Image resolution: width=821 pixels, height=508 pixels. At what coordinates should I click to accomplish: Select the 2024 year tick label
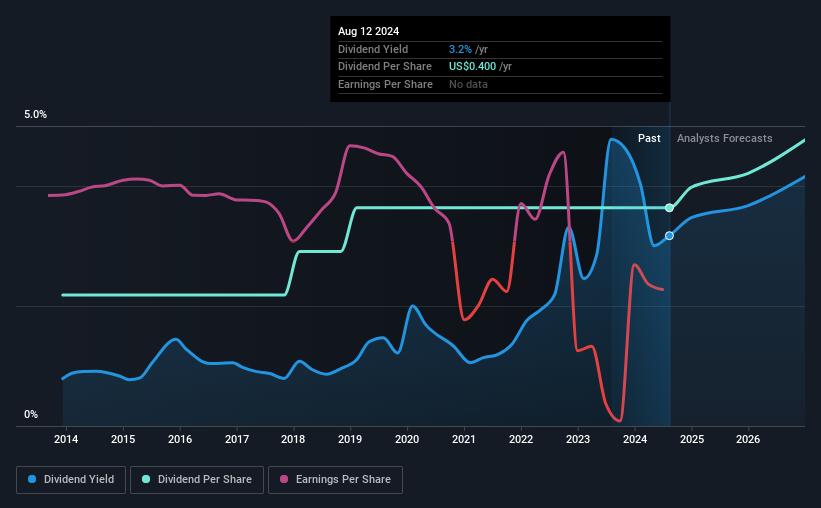(x=635, y=439)
